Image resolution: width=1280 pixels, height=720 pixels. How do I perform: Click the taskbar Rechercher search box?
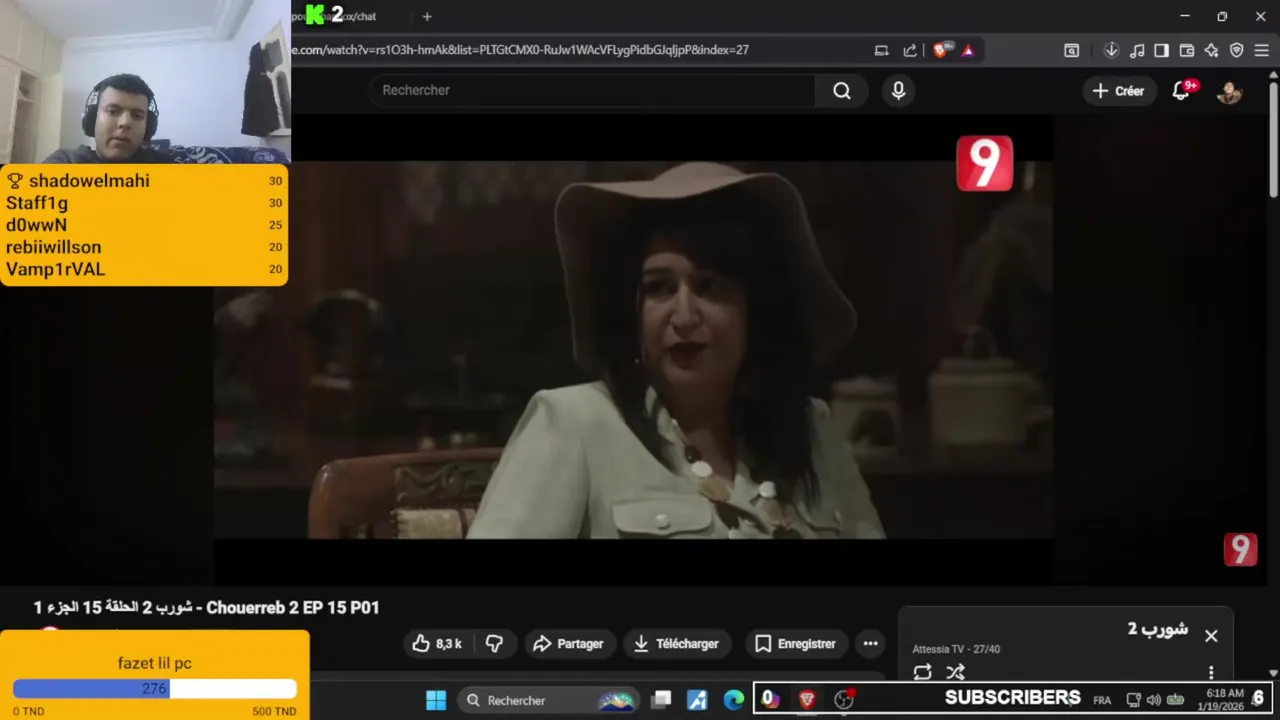549,700
